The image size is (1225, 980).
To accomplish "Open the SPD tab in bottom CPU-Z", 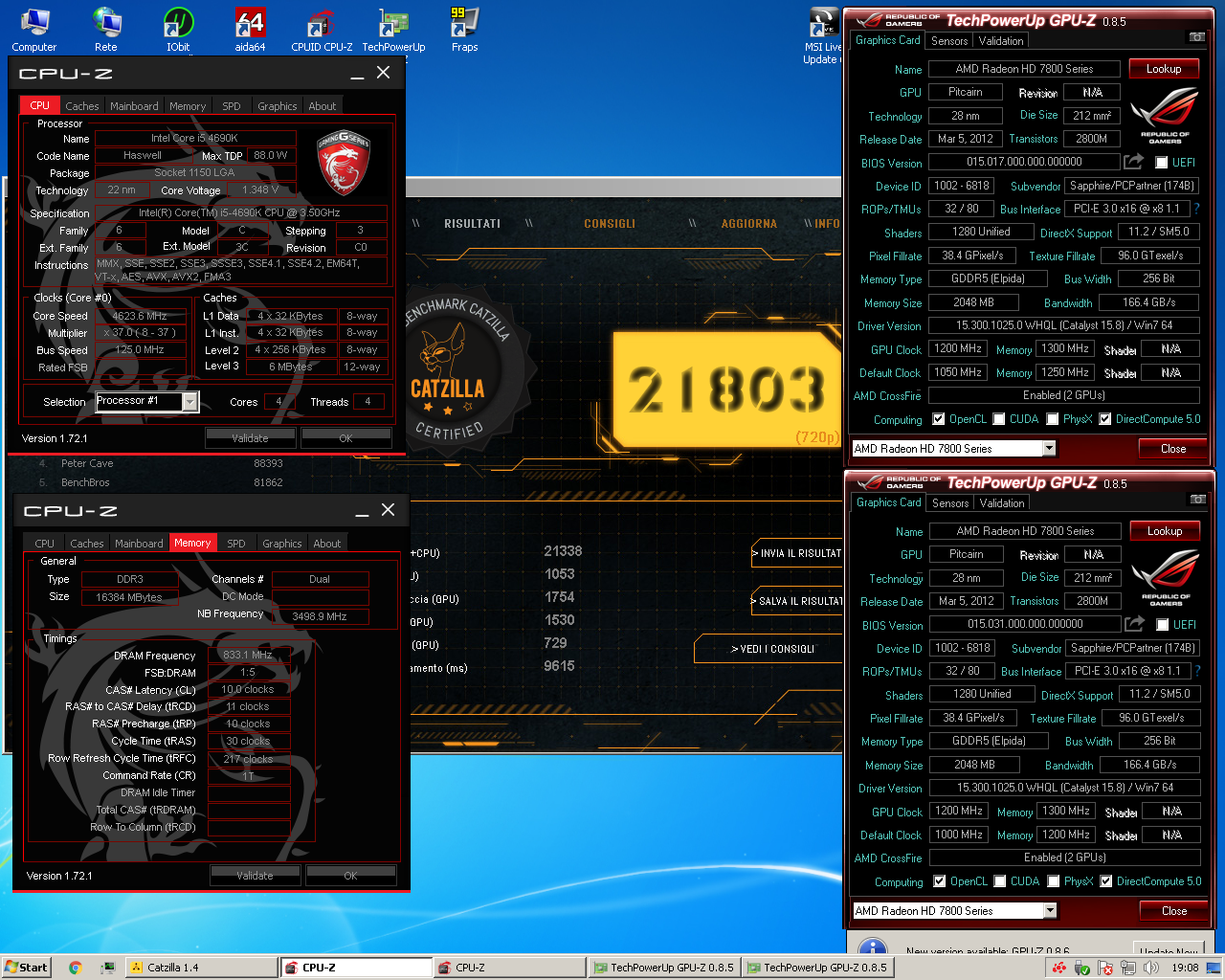I will [236, 544].
